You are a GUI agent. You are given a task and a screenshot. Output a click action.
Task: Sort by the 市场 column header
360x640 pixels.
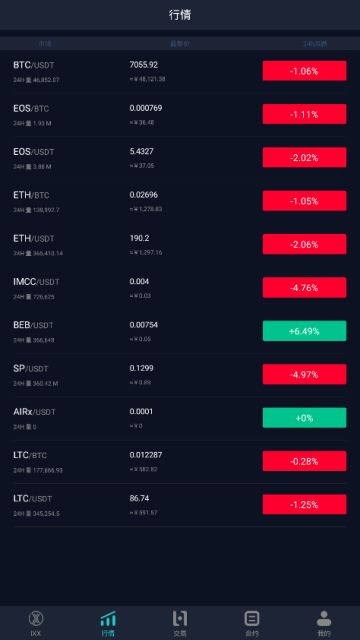point(45,44)
